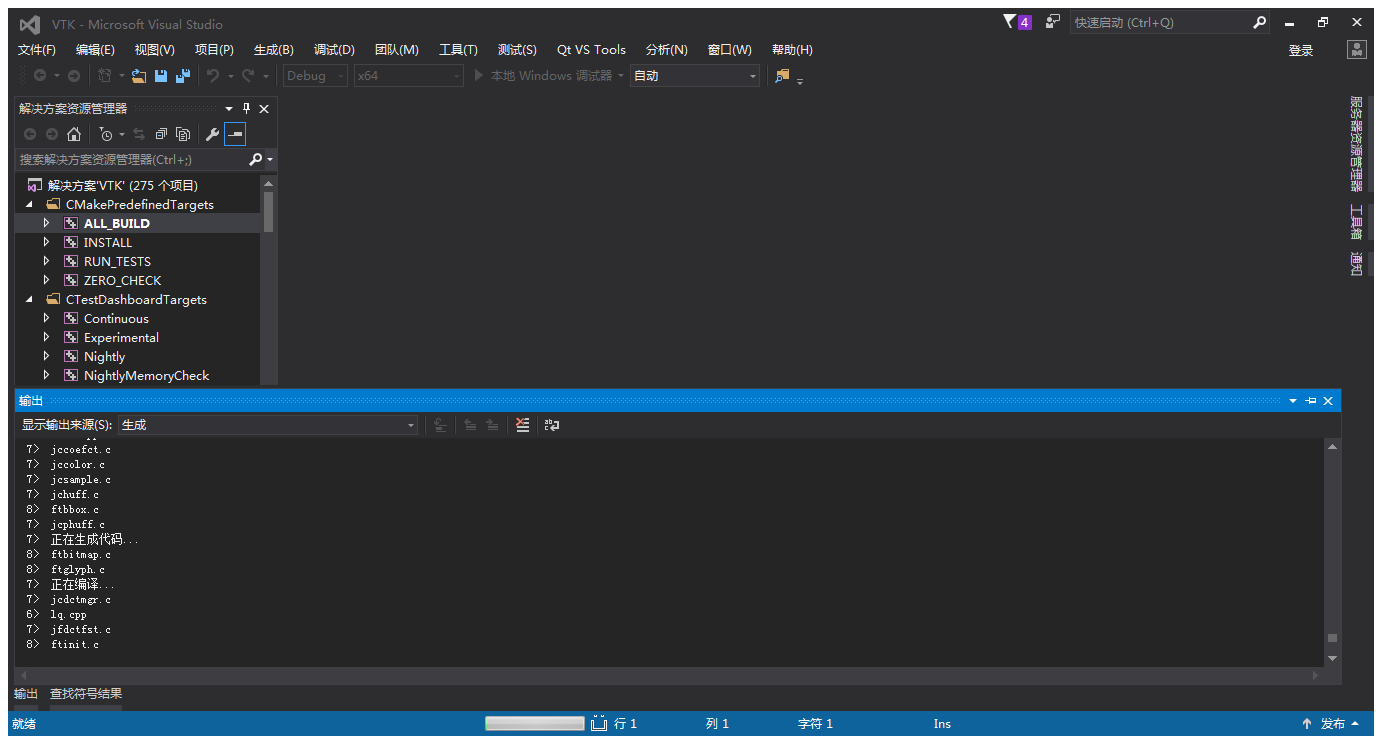This screenshot has width=1382, height=744.
Task: Clear all output icon
Action: tap(522, 425)
